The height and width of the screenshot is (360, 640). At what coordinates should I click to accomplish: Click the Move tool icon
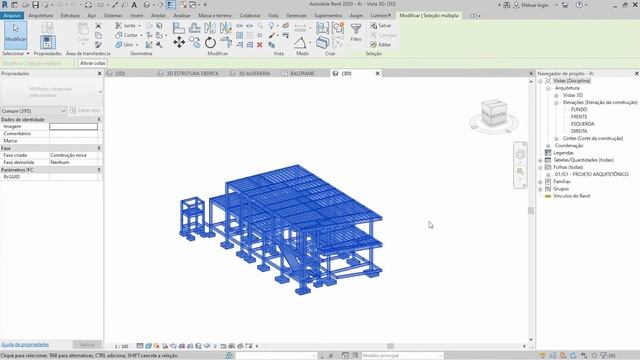[x=179, y=42]
